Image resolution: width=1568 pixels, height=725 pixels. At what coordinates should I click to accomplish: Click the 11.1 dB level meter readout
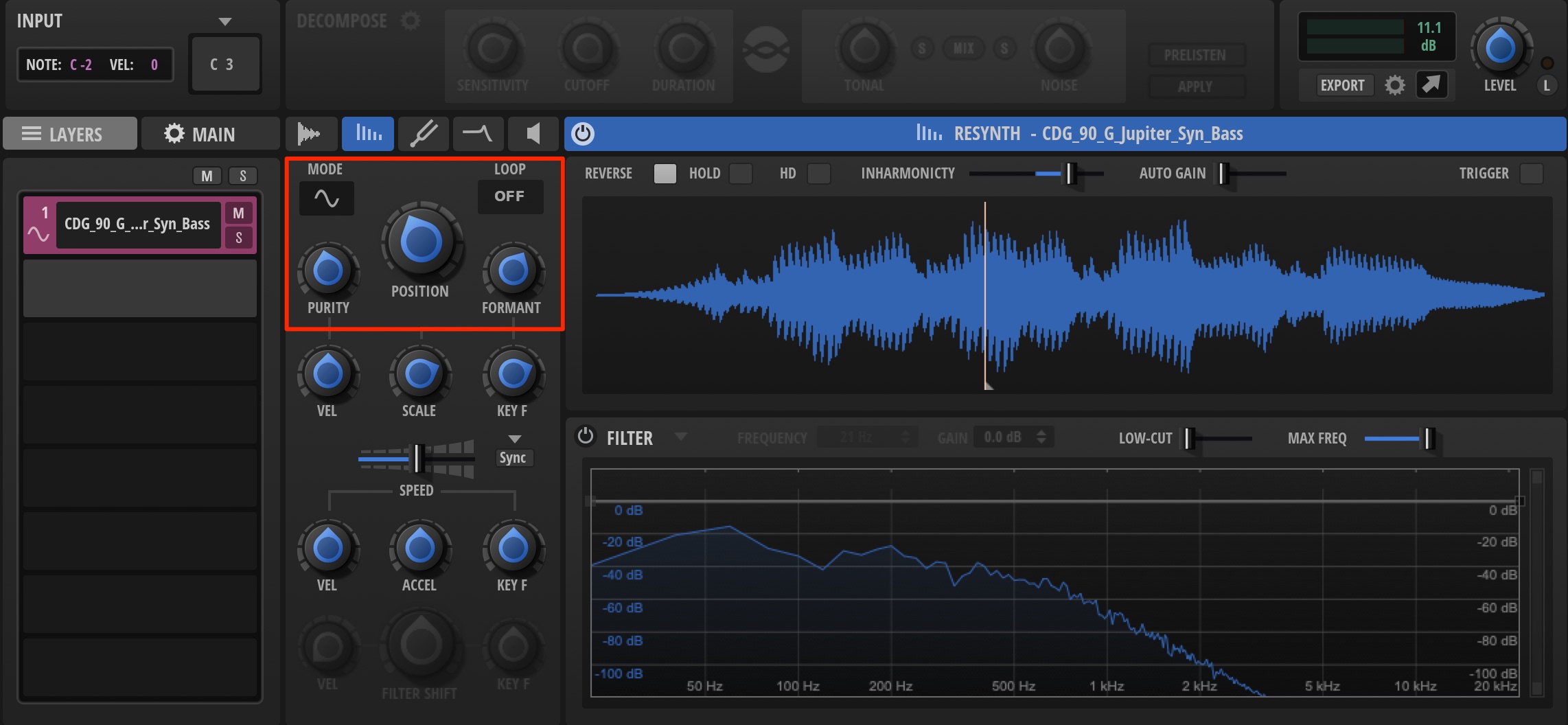pyautogui.click(x=1429, y=36)
